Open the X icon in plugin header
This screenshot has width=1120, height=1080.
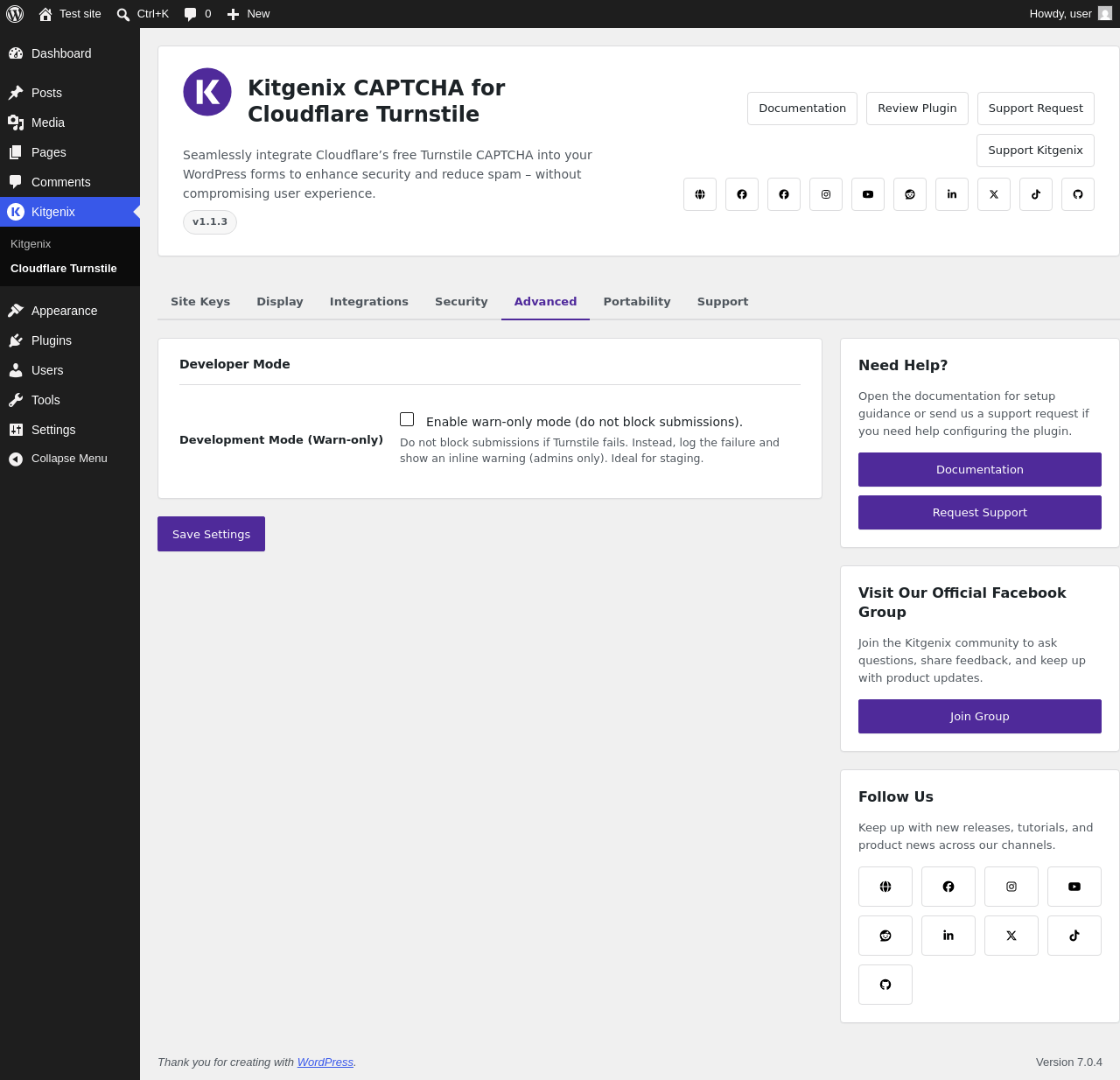994,194
